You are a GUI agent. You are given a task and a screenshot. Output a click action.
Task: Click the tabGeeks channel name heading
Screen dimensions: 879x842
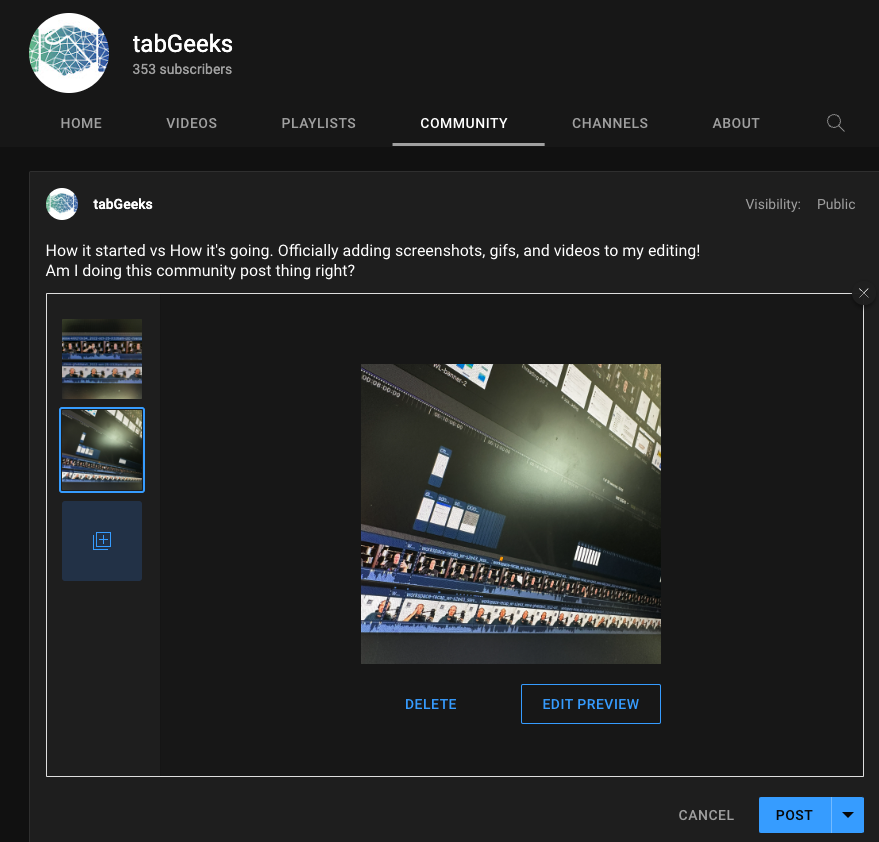tap(182, 44)
